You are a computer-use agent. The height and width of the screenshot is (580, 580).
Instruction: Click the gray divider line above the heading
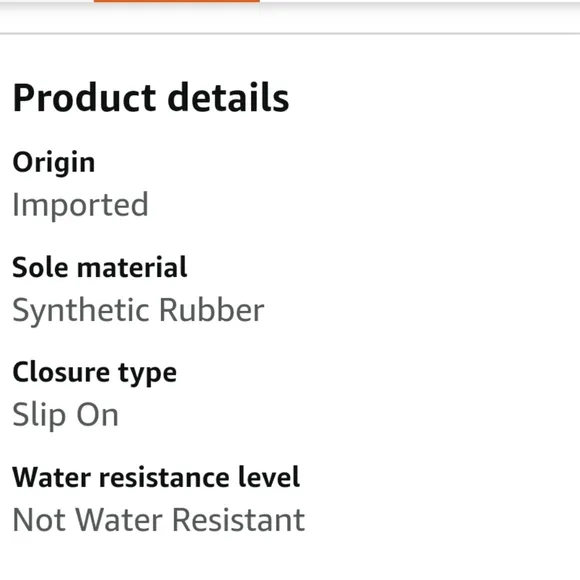[290, 34]
